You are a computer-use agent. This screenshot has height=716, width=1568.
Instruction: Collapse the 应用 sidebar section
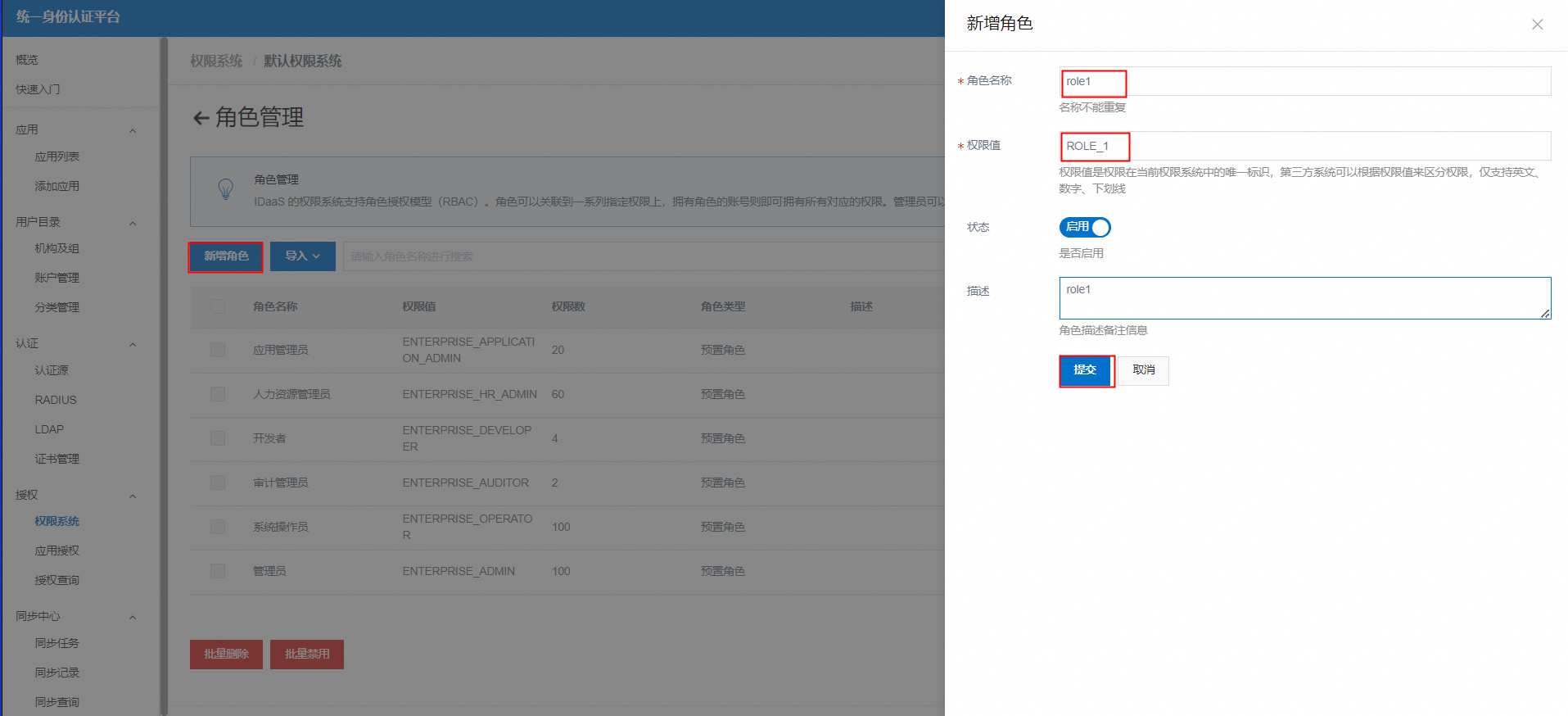click(133, 131)
